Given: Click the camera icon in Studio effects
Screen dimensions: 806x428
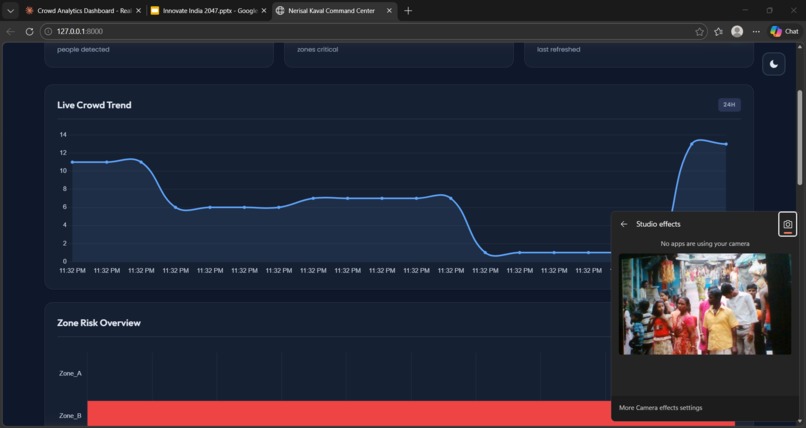Looking at the screenshot, I should click(x=787, y=225).
